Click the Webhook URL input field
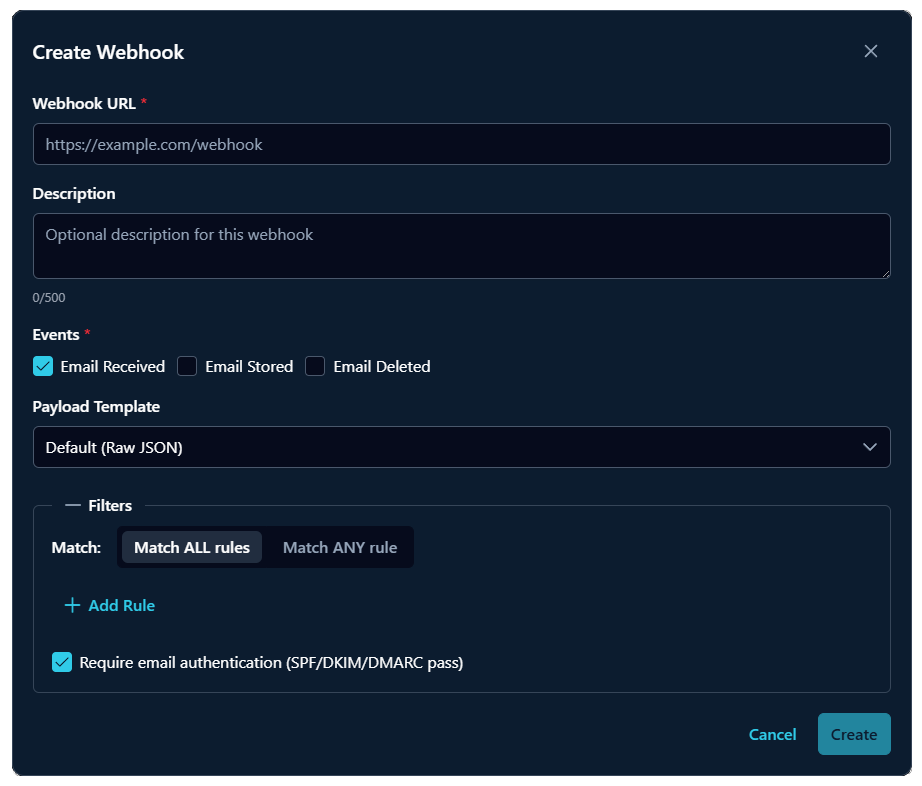 (461, 144)
